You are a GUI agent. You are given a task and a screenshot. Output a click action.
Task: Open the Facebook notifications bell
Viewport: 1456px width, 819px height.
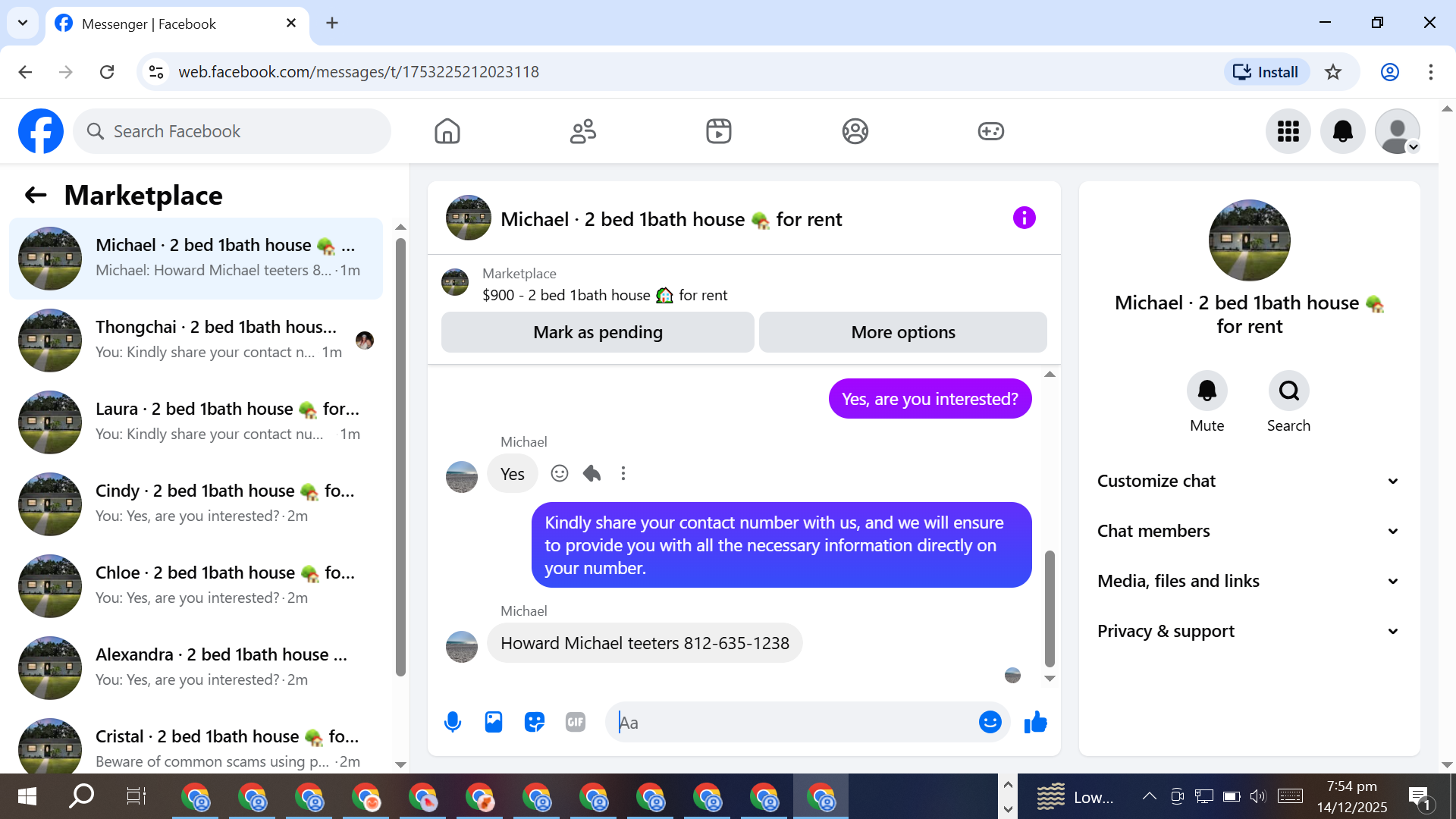click(1342, 131)
